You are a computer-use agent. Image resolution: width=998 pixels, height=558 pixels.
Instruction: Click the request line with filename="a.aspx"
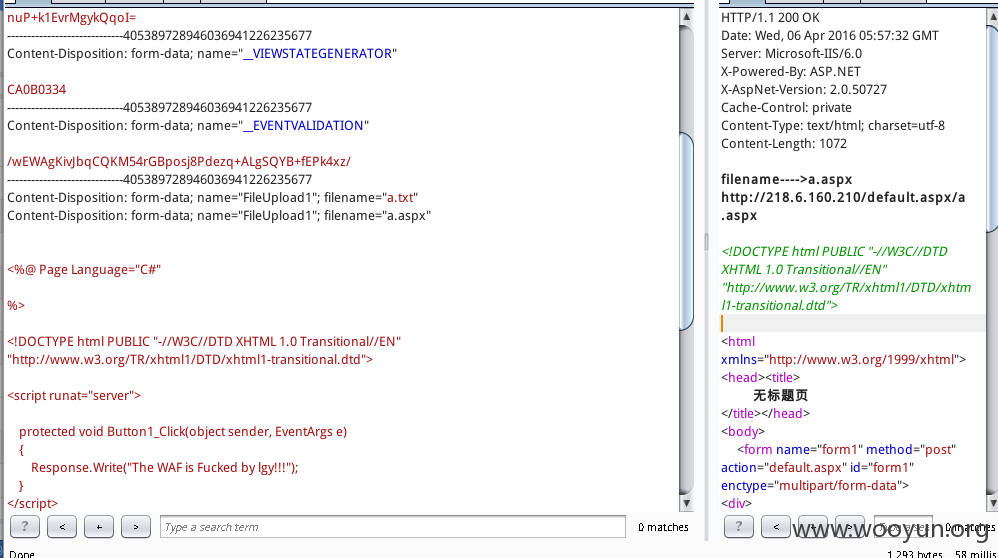click(x=219, y=216)
